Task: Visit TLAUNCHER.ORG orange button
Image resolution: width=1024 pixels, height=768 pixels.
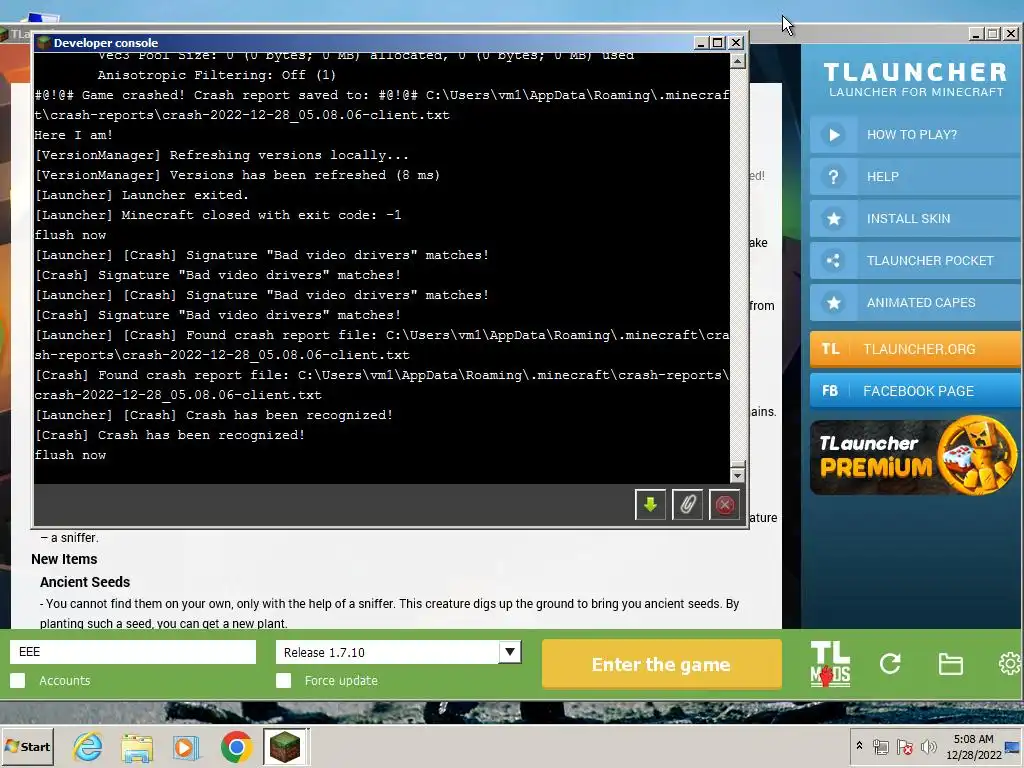Action: point(914,349)
